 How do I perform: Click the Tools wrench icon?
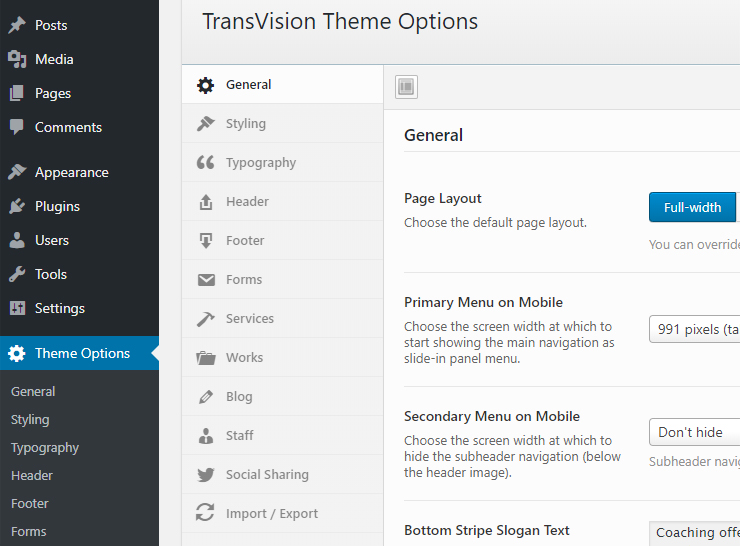(x=17, y=274)
